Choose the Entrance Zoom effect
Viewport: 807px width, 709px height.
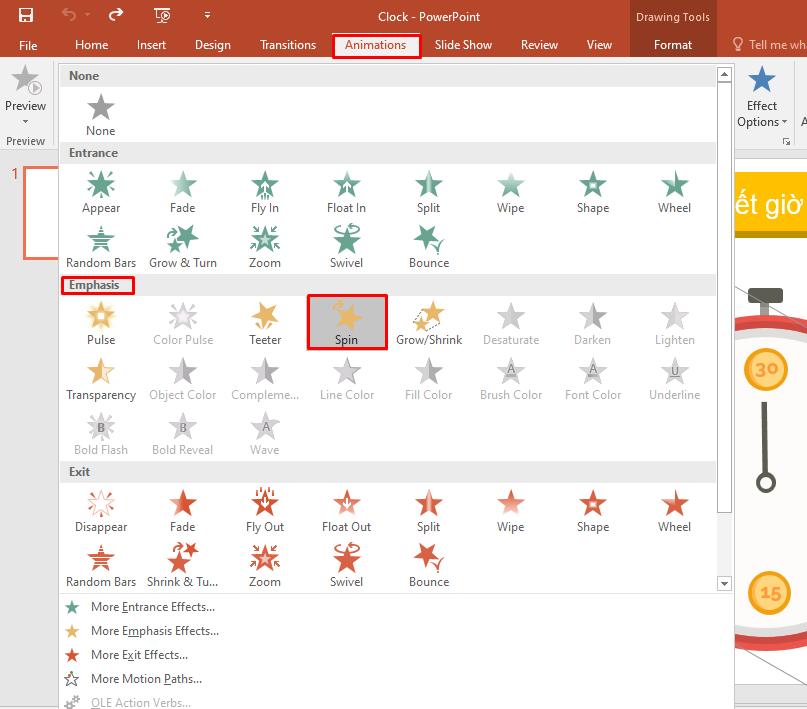point(265,247)
